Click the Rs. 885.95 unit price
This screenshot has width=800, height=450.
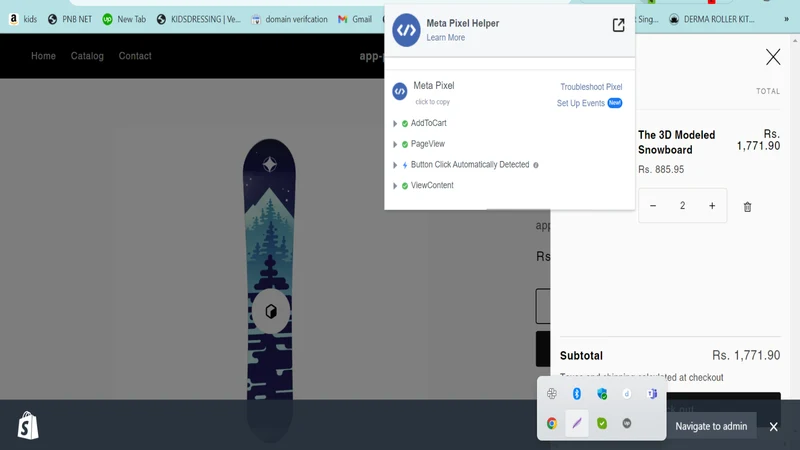point(661,169)
